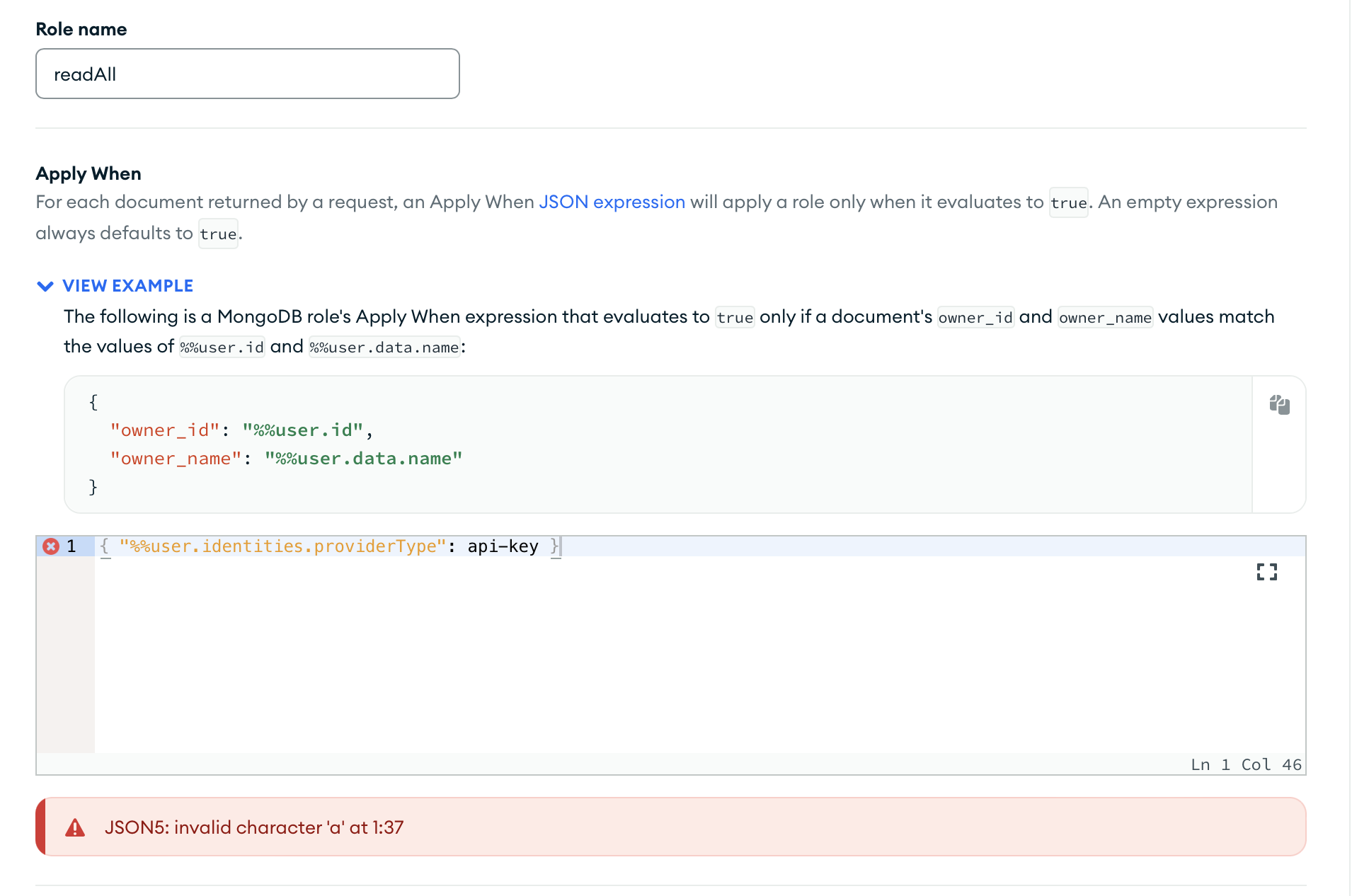Click the %%user.data.name inline code

(x=384, y=348)
